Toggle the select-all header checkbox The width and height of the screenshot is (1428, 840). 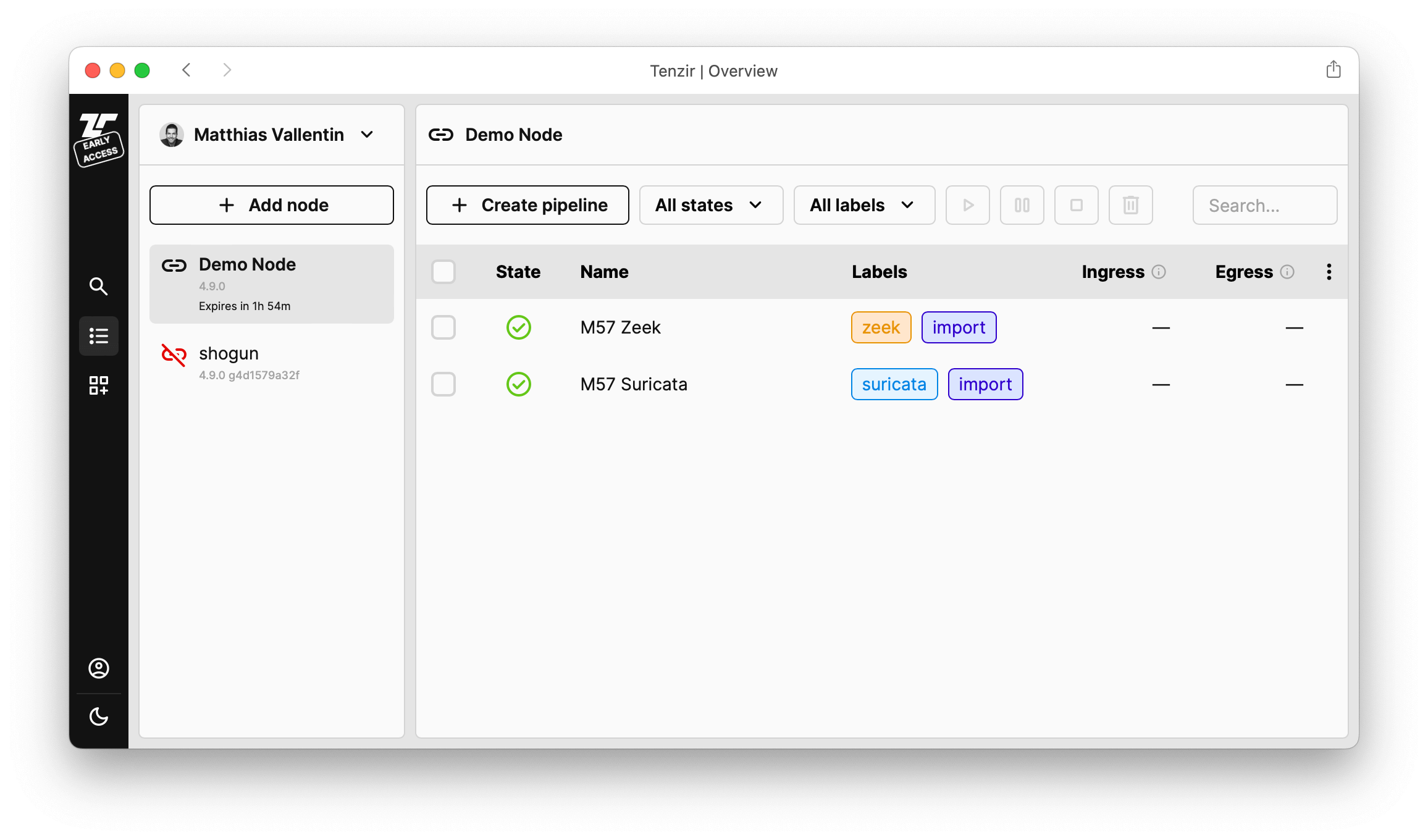(443, 272)
